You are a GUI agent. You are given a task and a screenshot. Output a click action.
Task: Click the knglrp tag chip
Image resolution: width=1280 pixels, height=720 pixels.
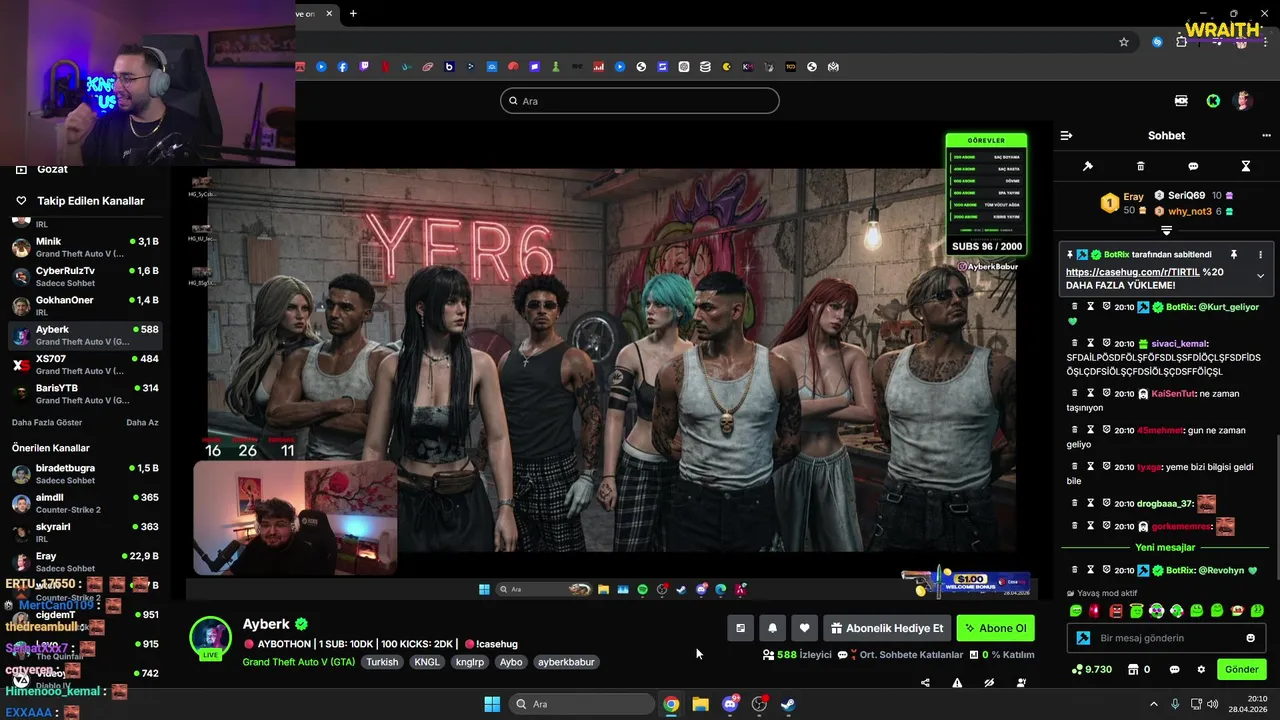click(x=470, y=662)
